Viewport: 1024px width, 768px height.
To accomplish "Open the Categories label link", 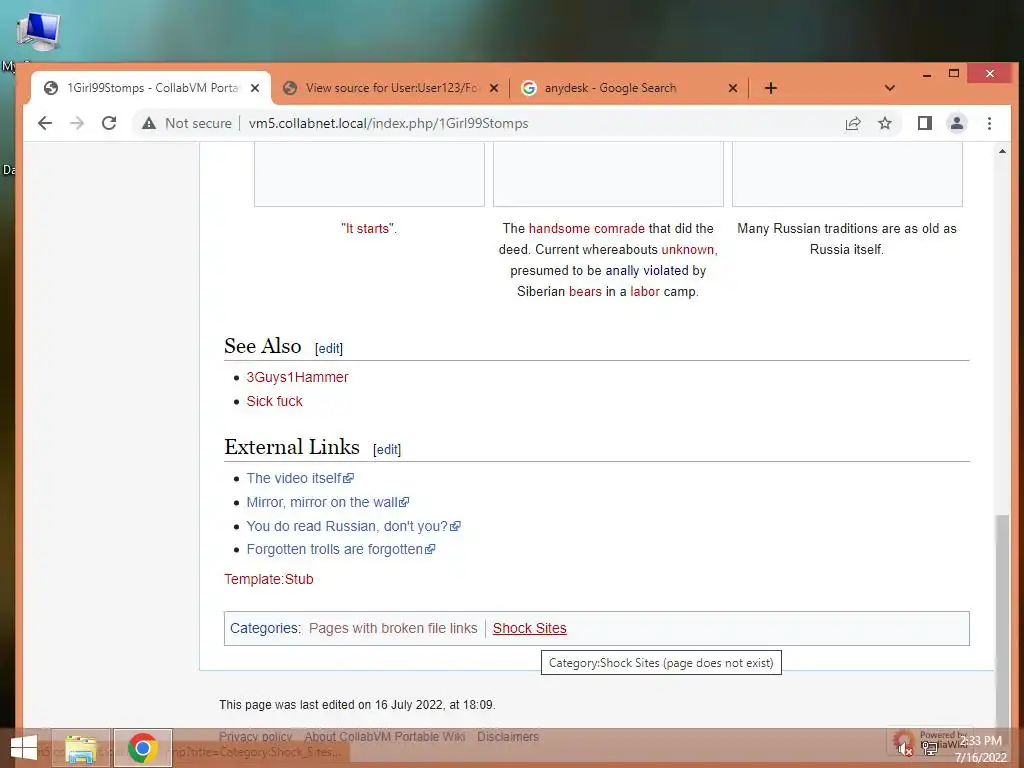I will [264, 628].
